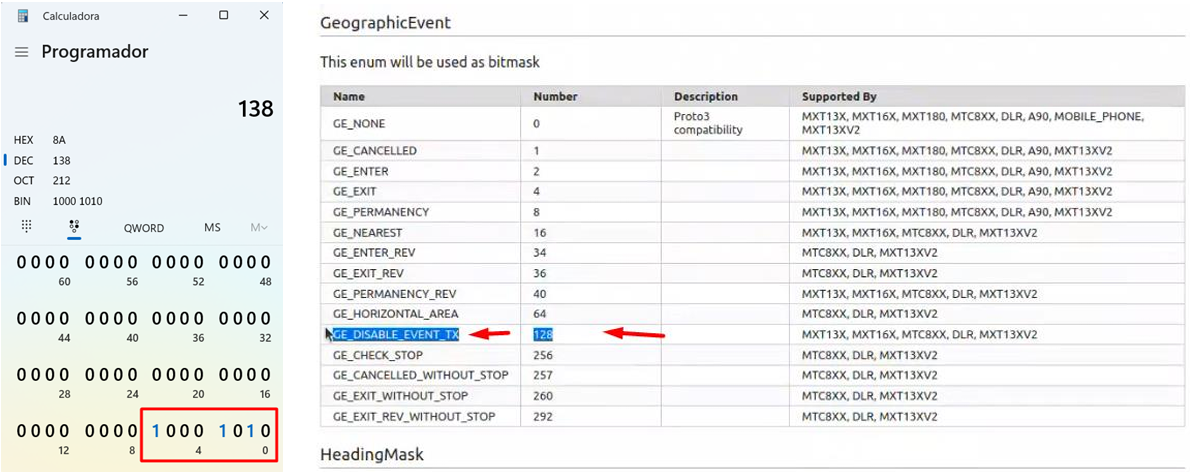Open the M memory dropdown
1190x472 pixels.
pyautogui.click(x=258, y=228)
